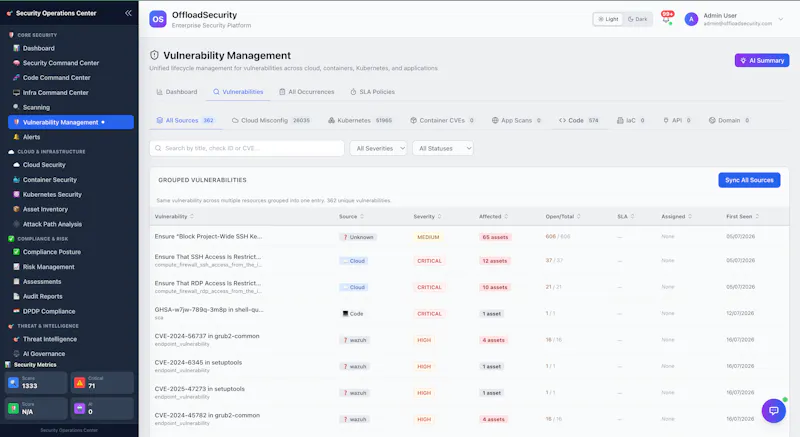Switch to Light theme

point(608,19)
